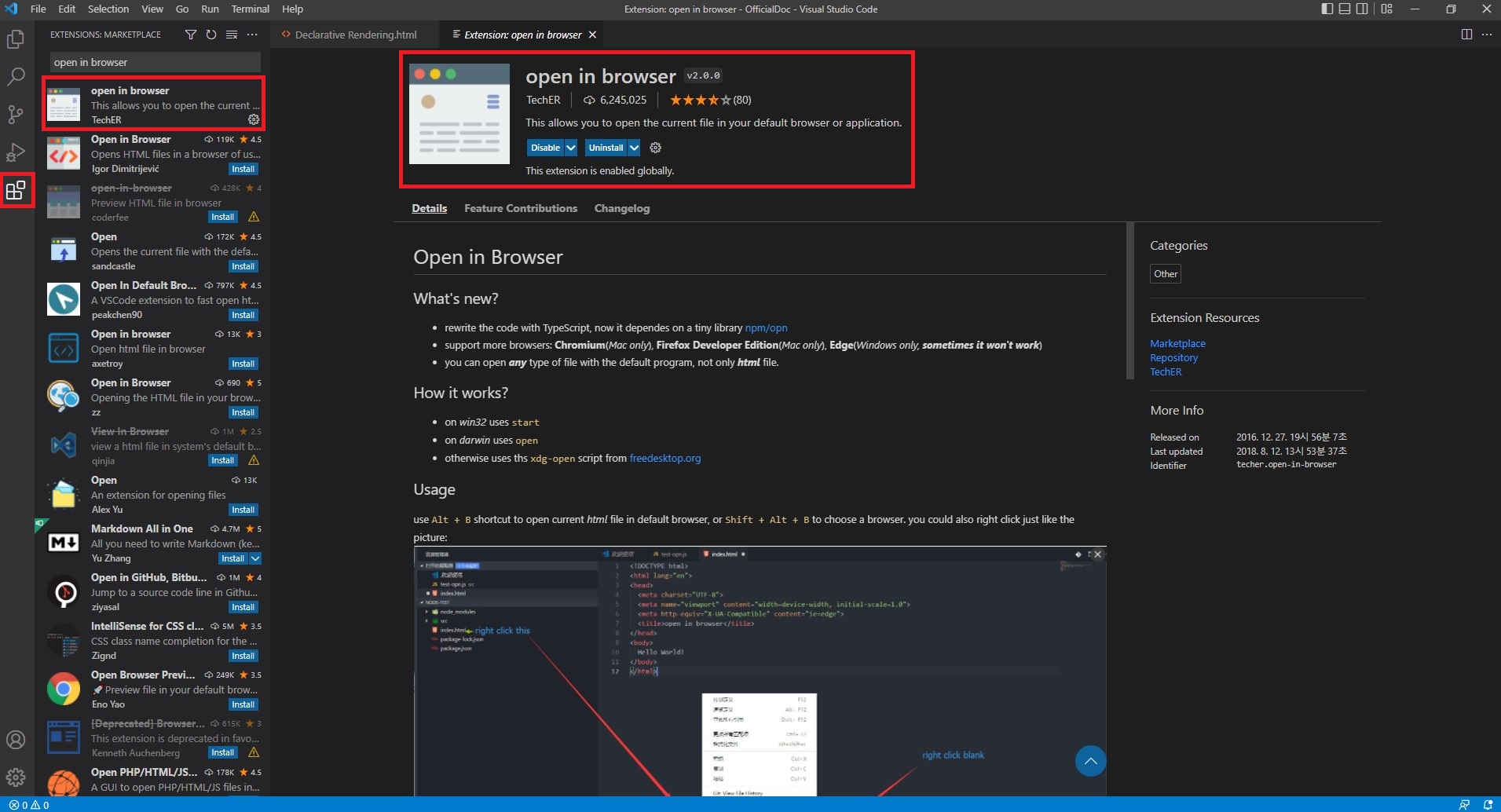Select the Details tab
The height and width of the screenshot is (812, 1501).
coord(430,208)
